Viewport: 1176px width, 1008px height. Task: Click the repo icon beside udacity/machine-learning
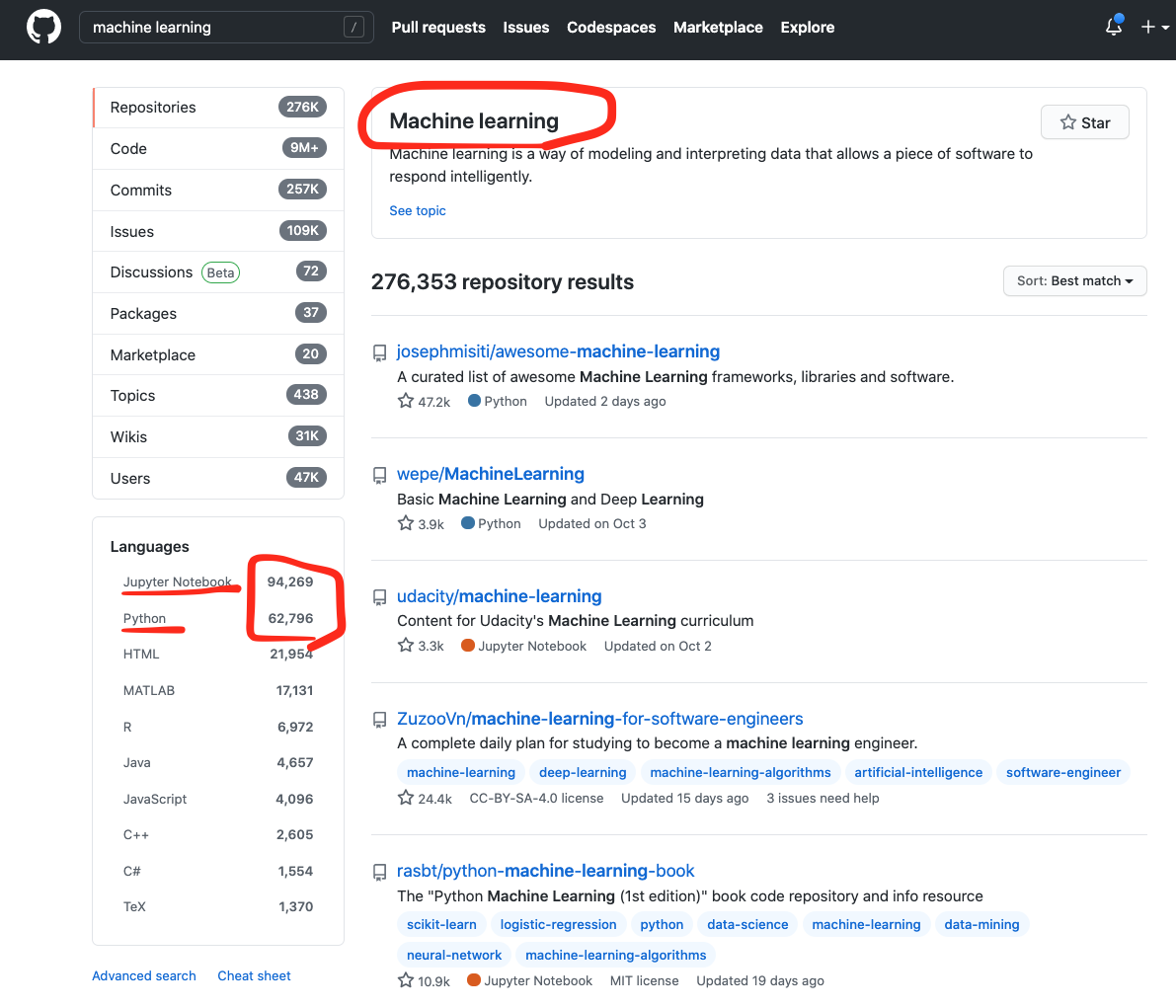tap(380, 597)
